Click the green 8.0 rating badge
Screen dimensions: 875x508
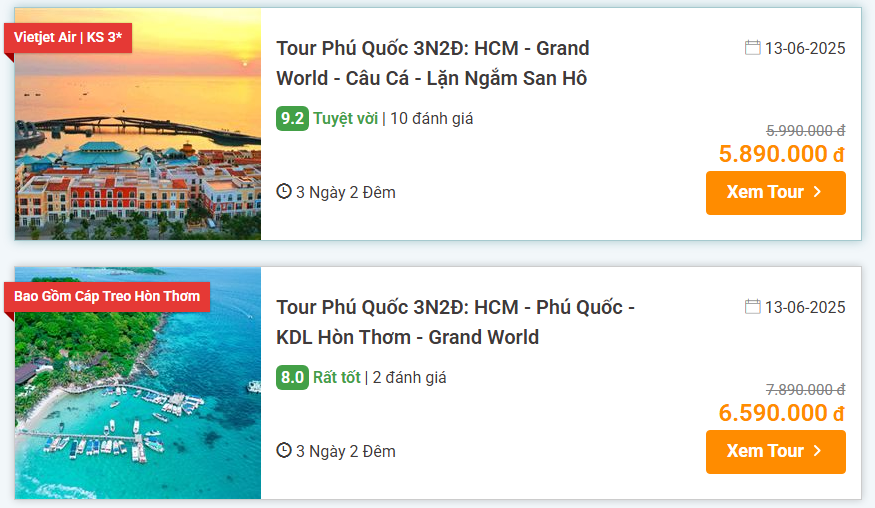point(292,377)
